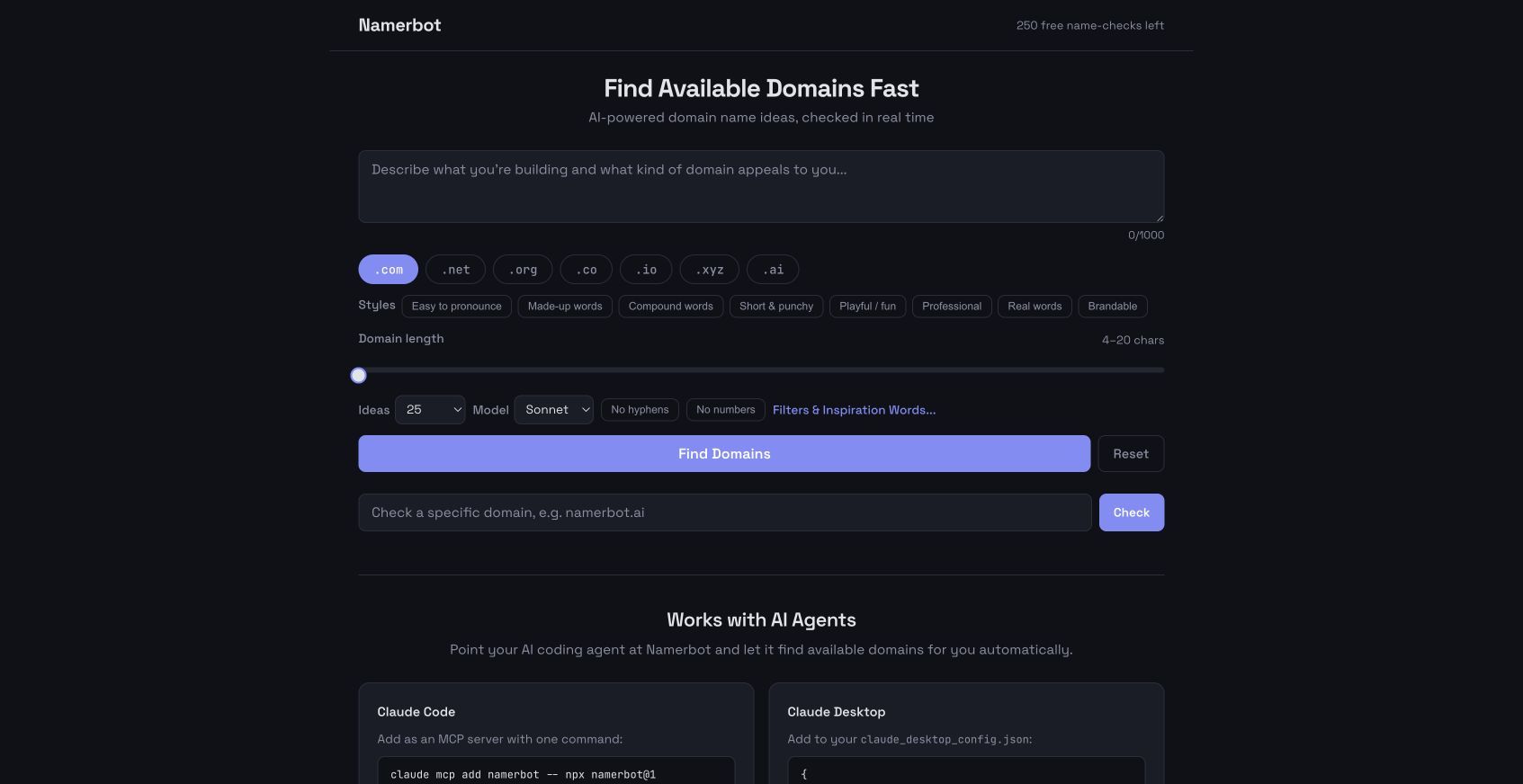Viewport: 1523px width, 784px height.
Task: Click the '250 free name-checks left' text
Action: 1090,25
